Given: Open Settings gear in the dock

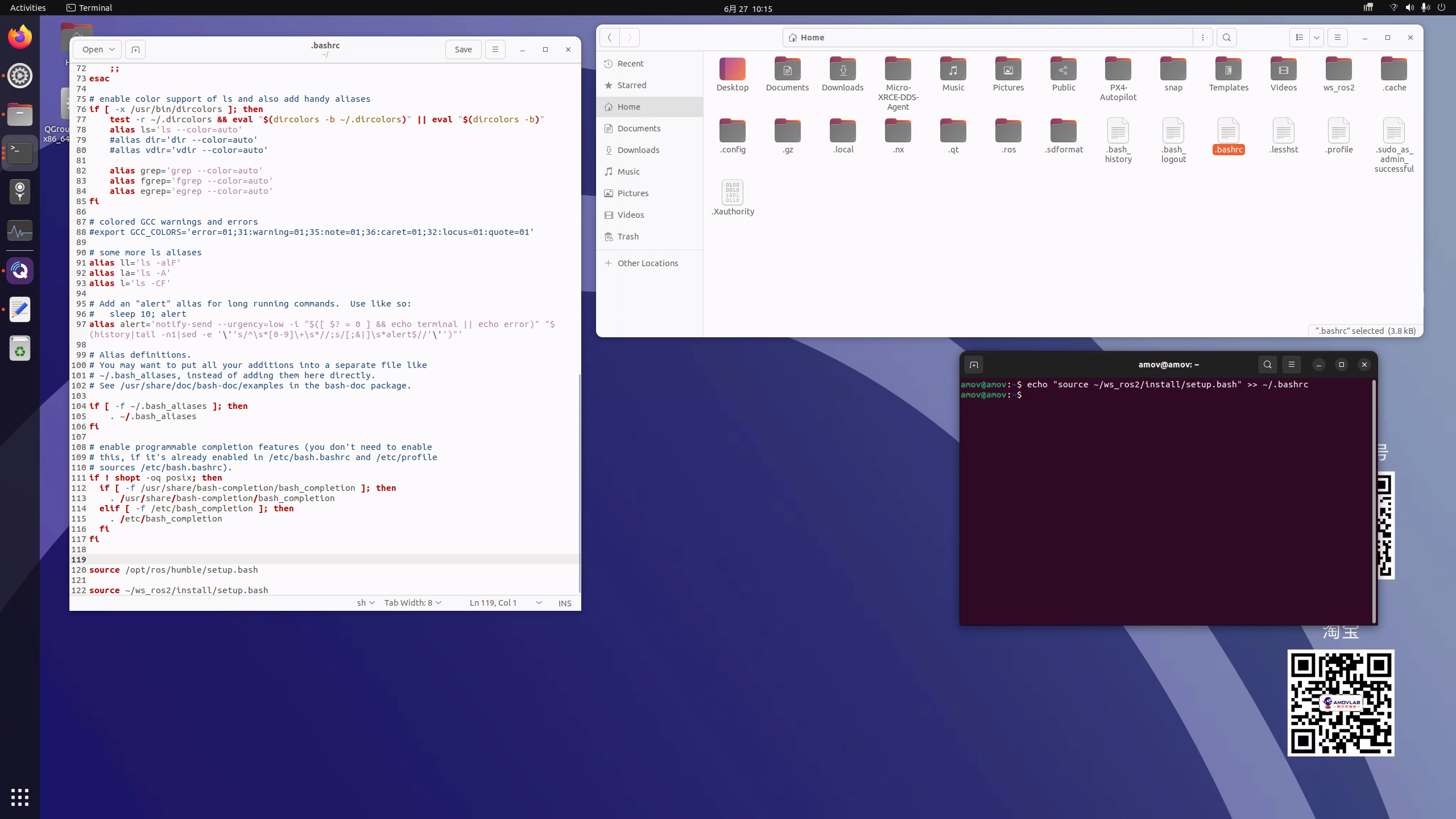Looking at the screenshot, I should (20, 76).
